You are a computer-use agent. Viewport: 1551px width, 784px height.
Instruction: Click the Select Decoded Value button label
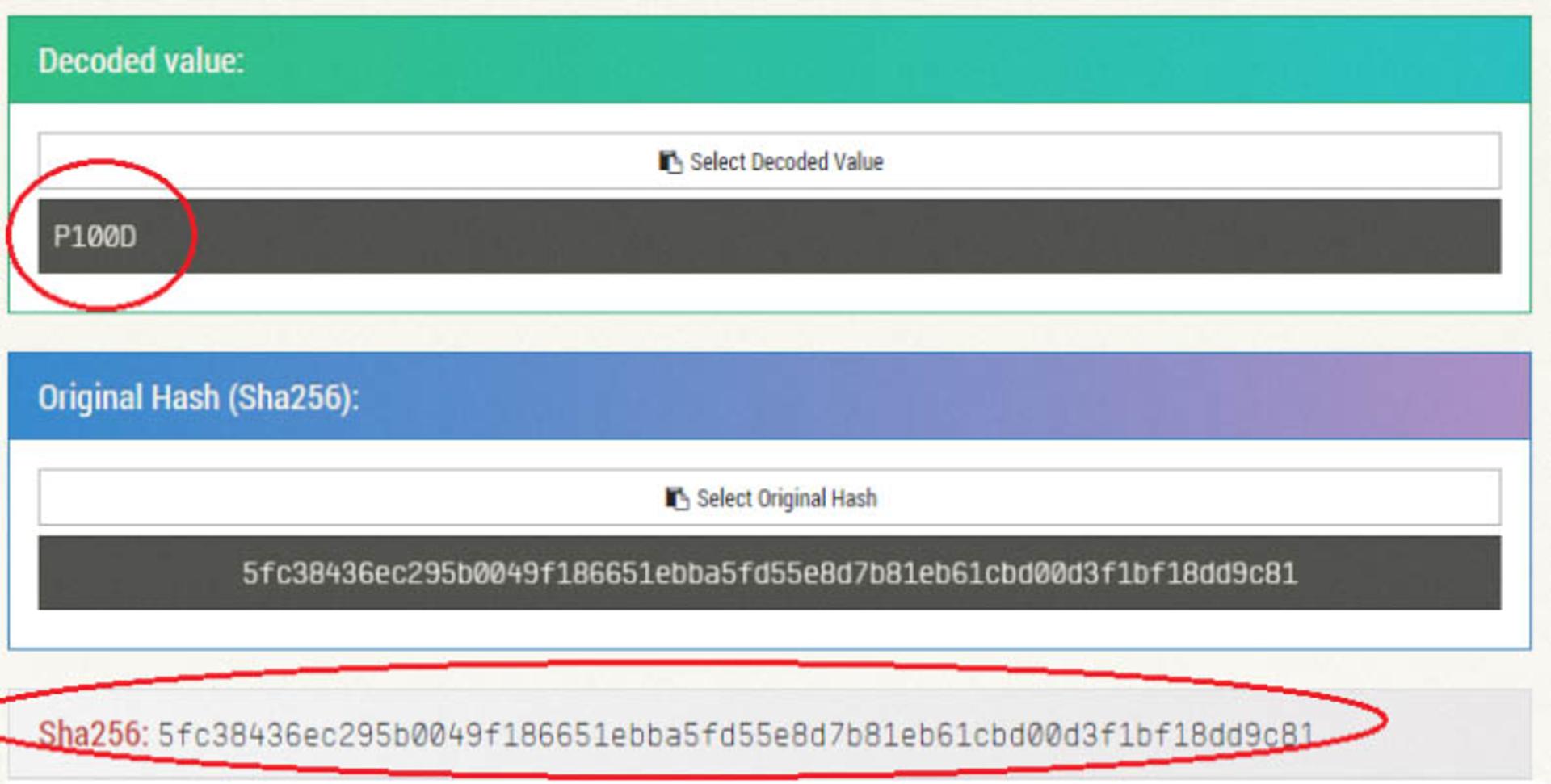click(x=786, y=161)
